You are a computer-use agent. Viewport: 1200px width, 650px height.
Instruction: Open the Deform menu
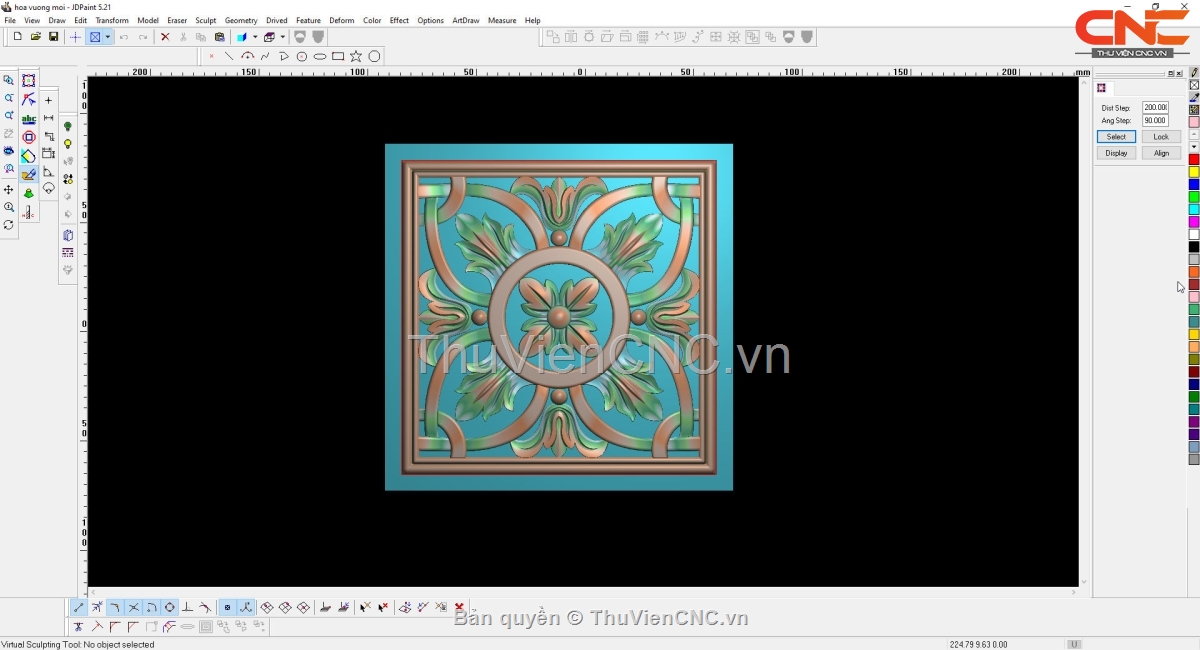(342, 20)
